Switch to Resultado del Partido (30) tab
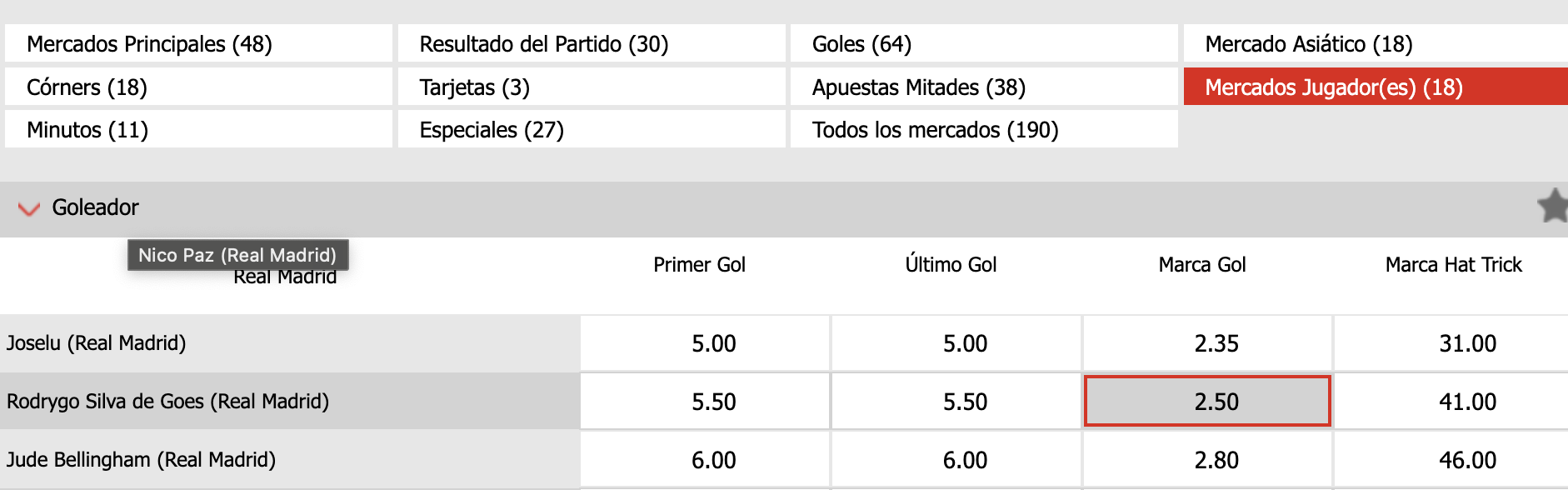This screenshot has height=490, width=1568. tap(592, 43)
